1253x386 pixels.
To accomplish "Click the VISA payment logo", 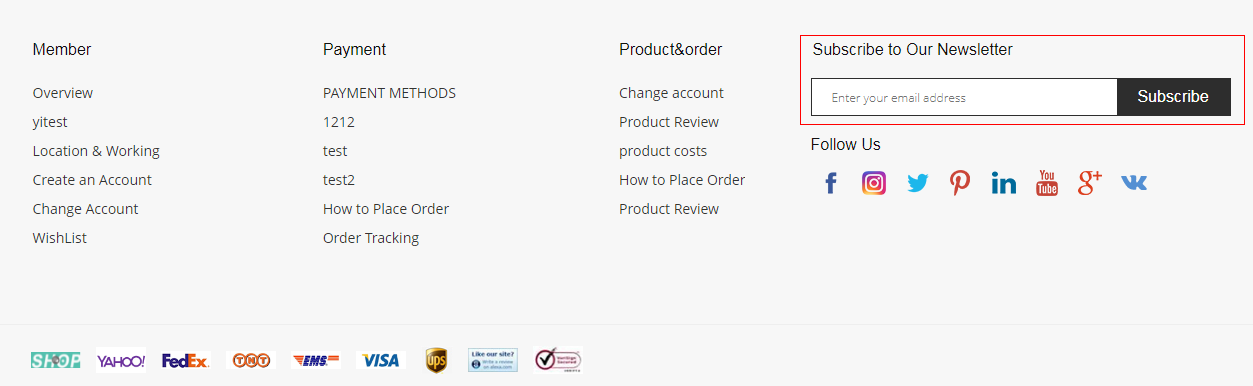I will [x=380, y=360].
